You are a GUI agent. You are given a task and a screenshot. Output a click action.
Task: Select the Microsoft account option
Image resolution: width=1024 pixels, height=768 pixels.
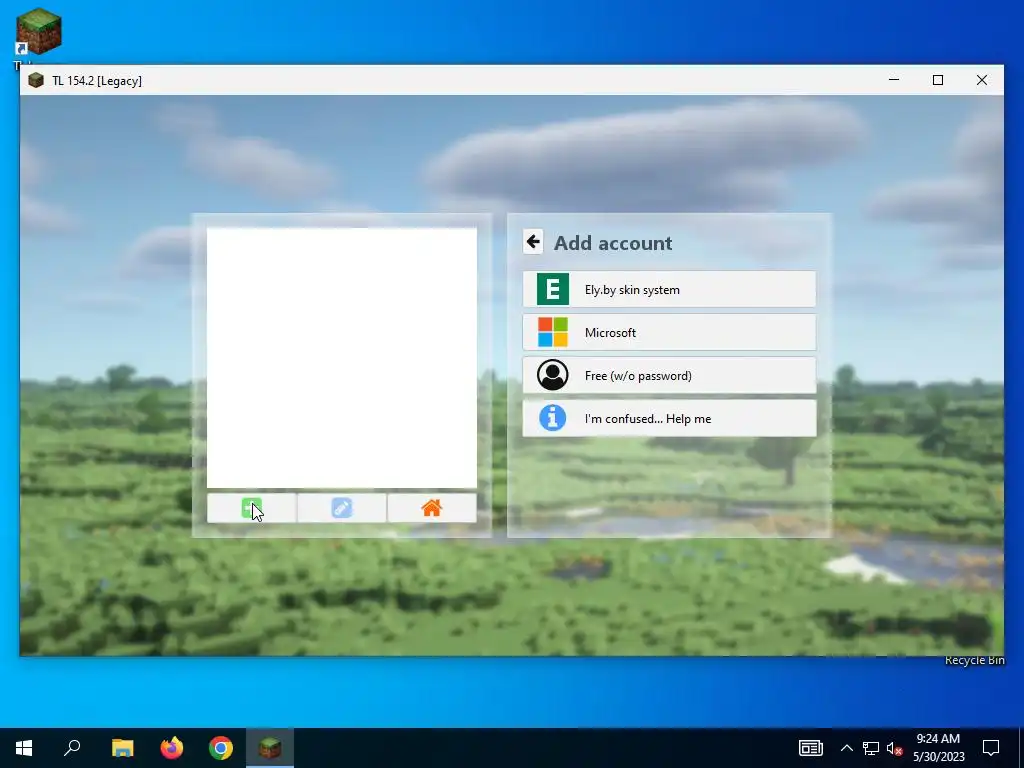669,332
